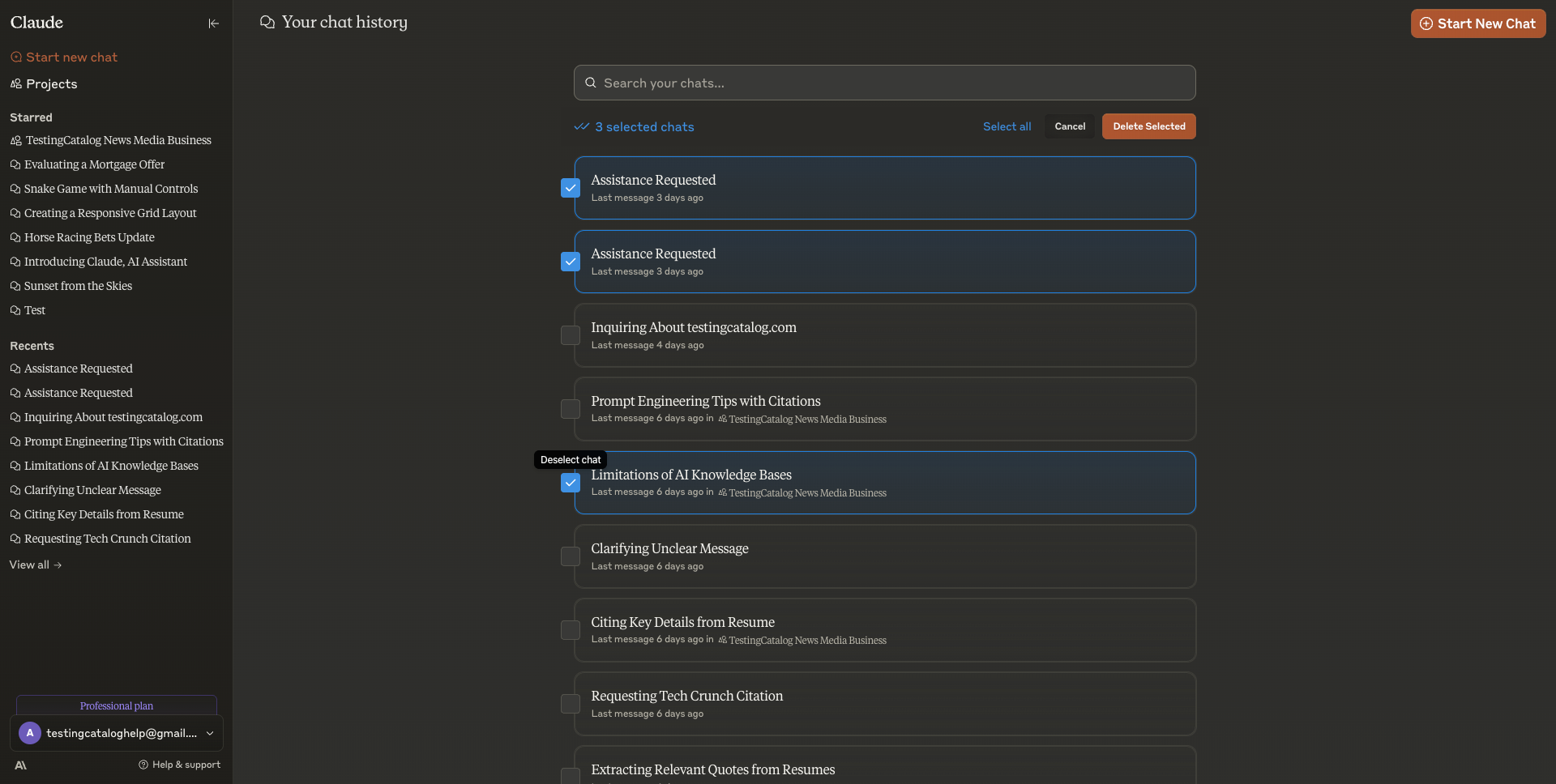Tick the 'Clarifying Unclear Message' checkbox
The image size is (1556, 784).
[571, 556]
